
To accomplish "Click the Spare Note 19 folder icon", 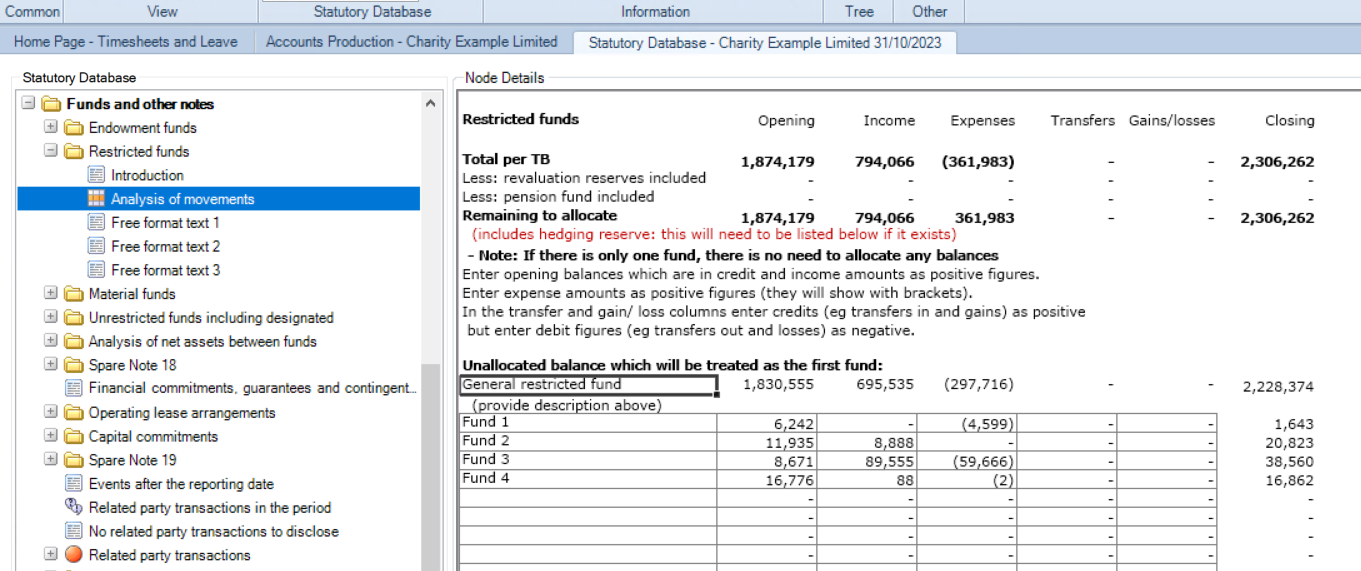I will click(x=73, y=460).
